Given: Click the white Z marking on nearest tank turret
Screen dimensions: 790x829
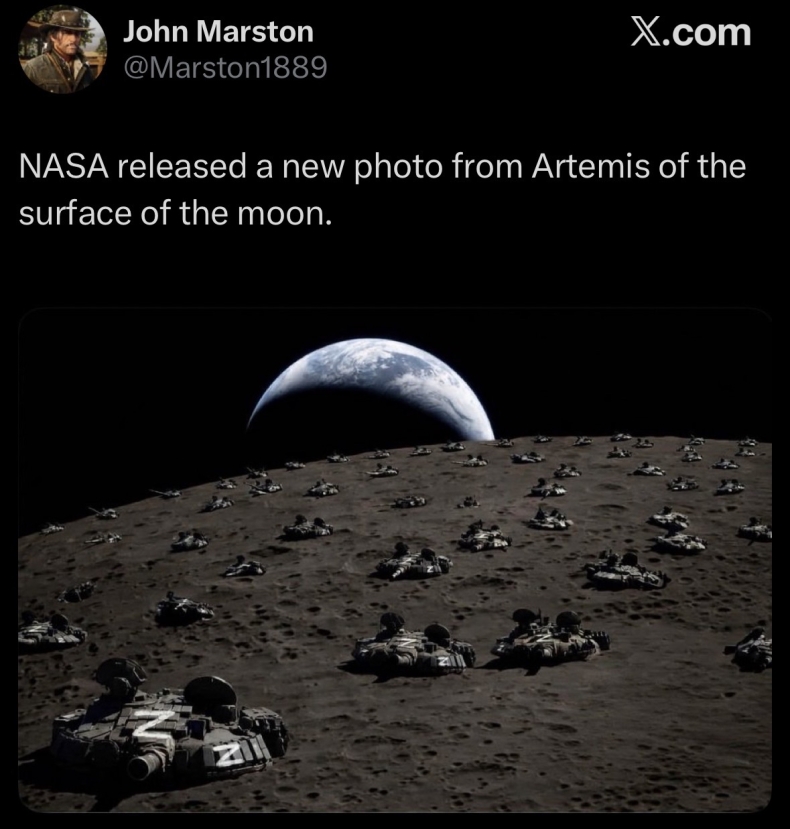Looking at the screenshot, I should (x=150, y=723).
